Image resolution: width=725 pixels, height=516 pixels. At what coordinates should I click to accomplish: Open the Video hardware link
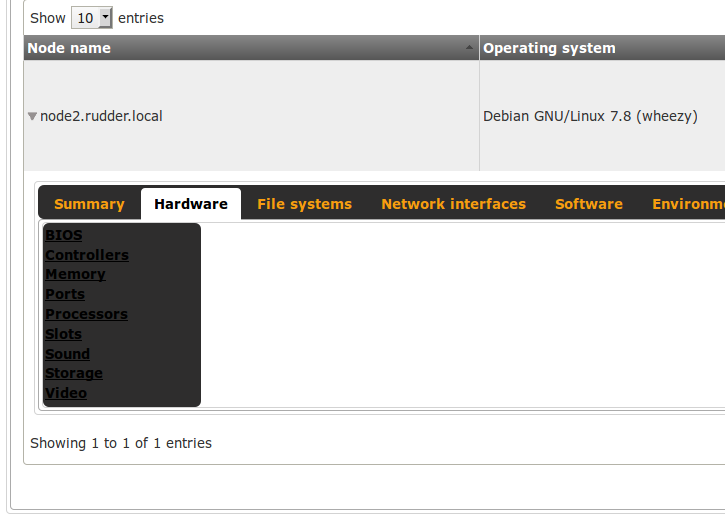click(66, 393)
